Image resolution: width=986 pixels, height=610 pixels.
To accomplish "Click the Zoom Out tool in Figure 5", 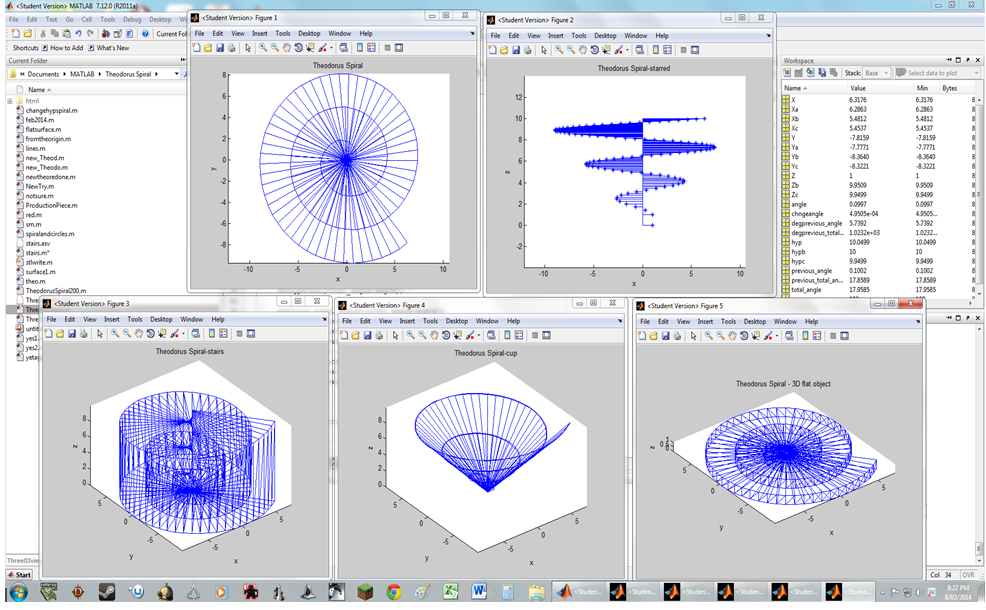I will pos(720,336).
